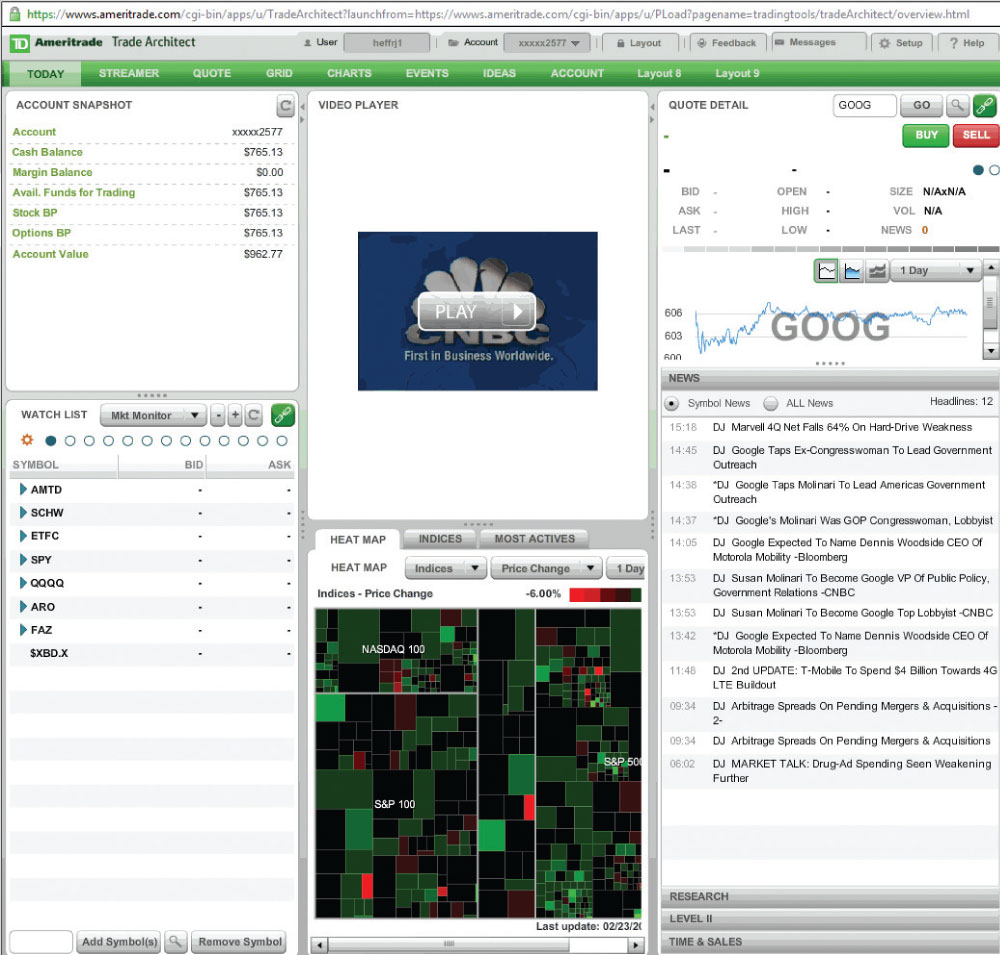Click the Layout lock button
The image size is (1000, 955).
click(x=639, y=43)
